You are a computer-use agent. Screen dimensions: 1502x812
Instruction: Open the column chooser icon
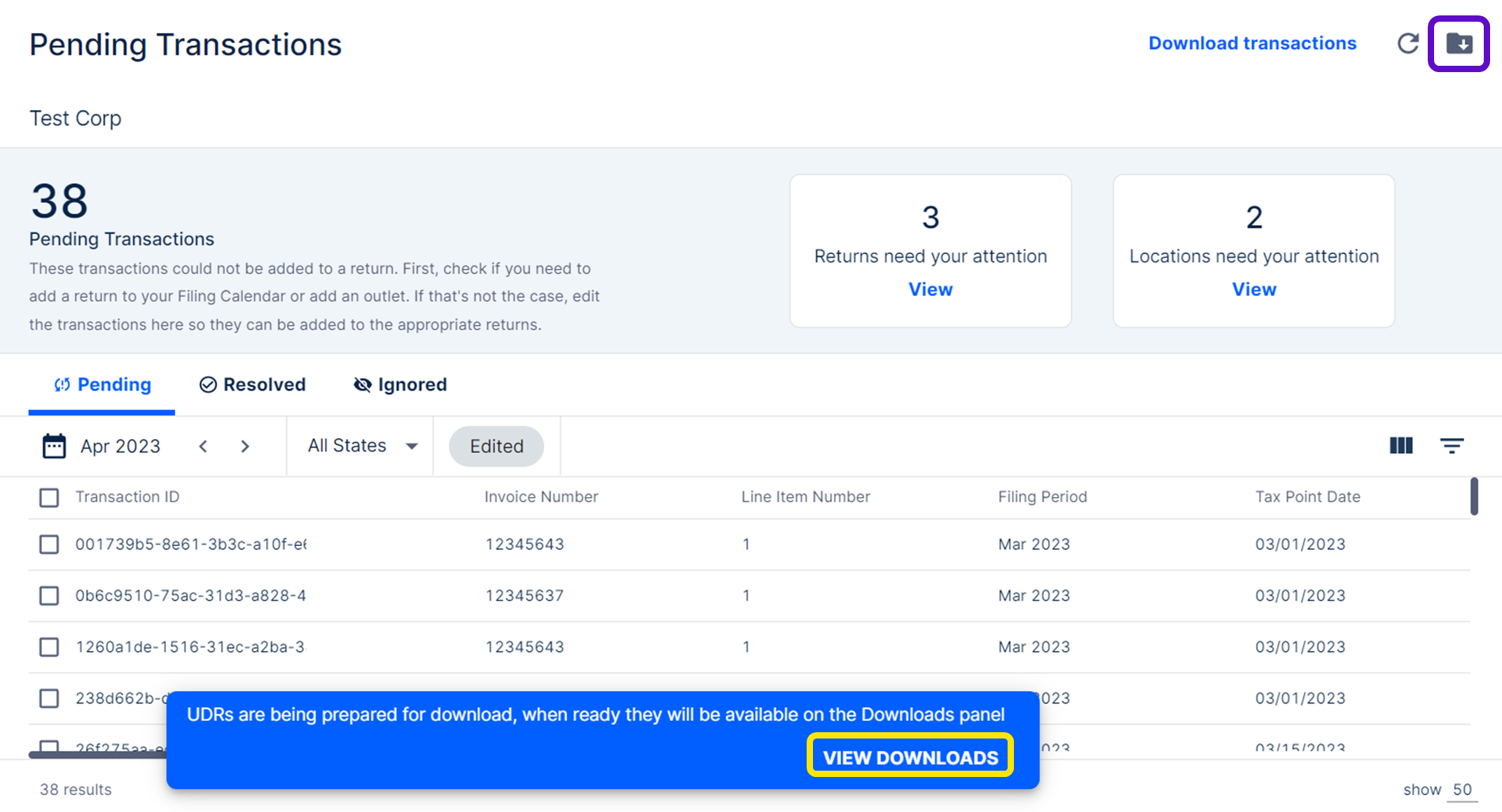(1400, 446)
